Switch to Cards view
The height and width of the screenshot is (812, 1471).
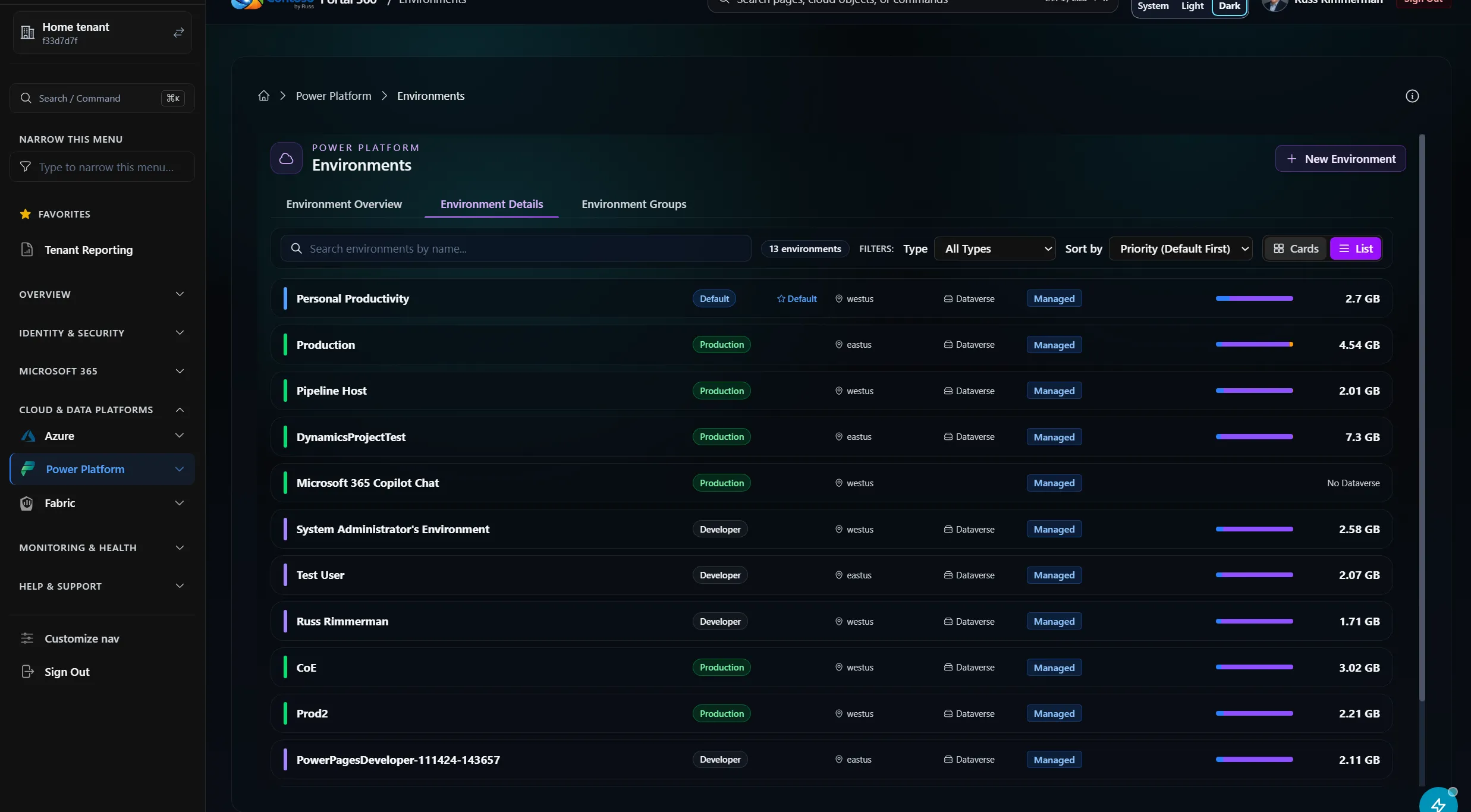[x=1296, y=248]
